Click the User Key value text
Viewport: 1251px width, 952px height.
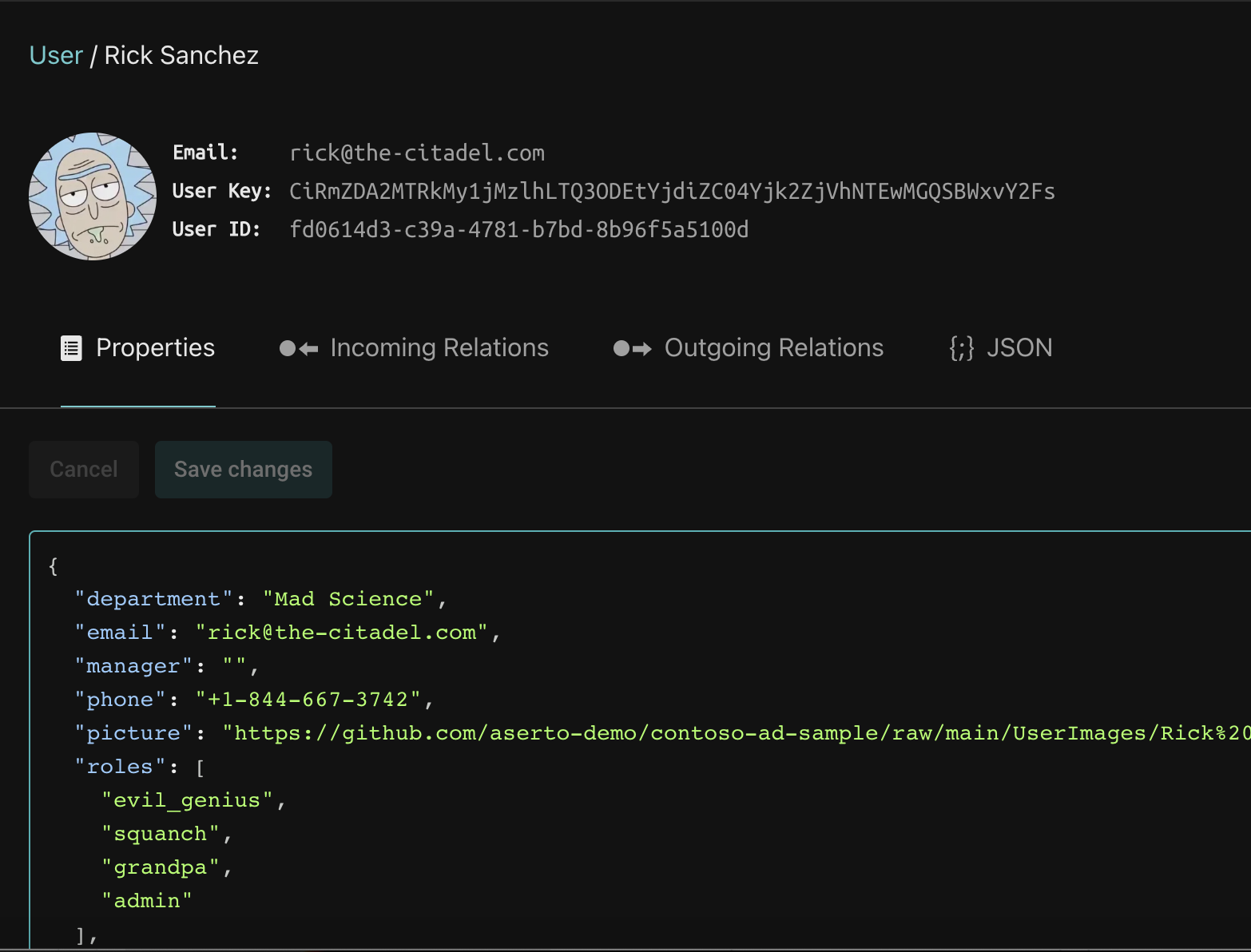pyautogui.click(x=672, y=192)
